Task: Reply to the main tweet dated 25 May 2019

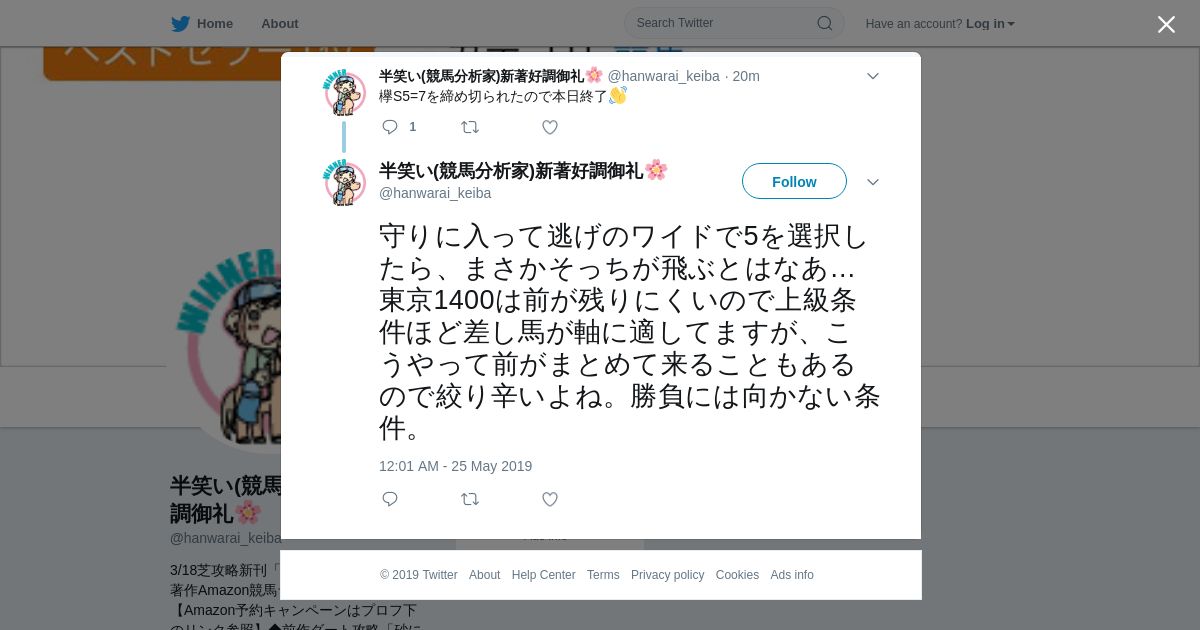Action: point(390,499)
